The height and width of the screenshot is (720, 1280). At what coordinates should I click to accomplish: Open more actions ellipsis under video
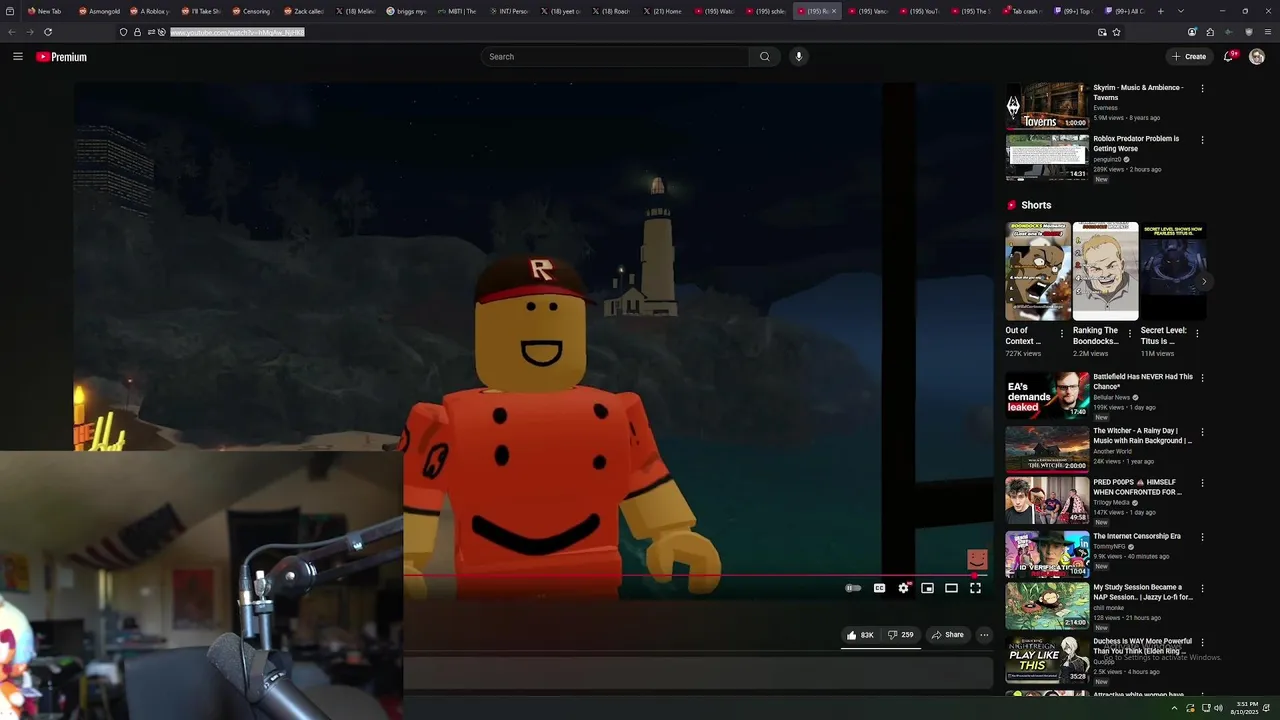(x=984, y=635)
